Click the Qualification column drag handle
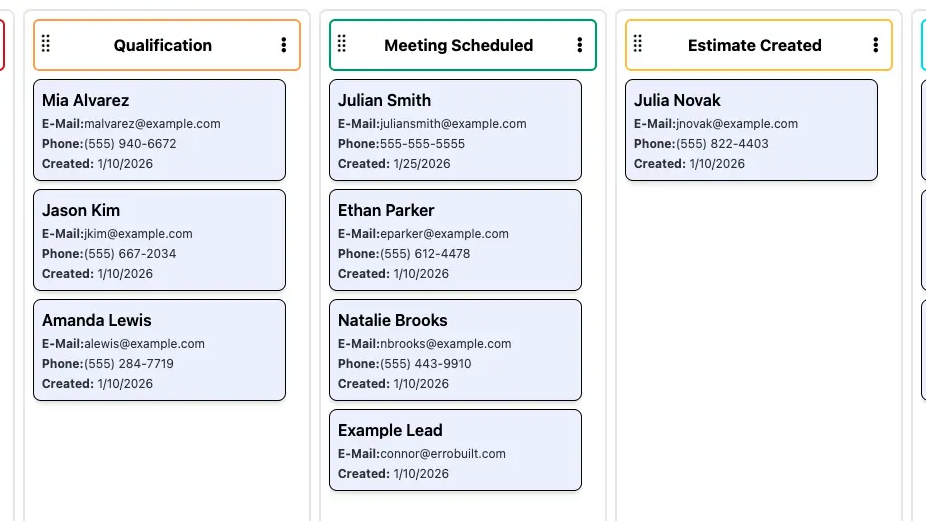Image resolution: width=926 pixels, height=521 pixels. (46, 44)
